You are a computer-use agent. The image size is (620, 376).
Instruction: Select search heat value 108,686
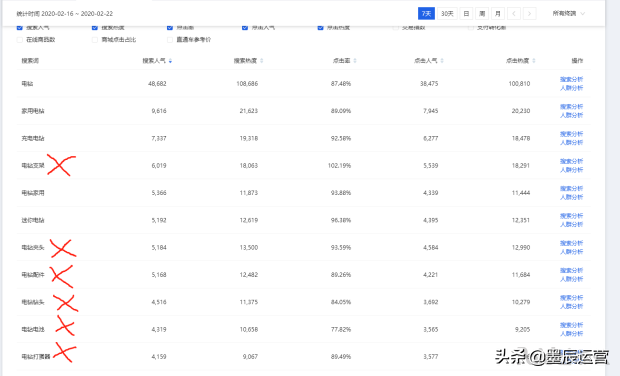coord(247,84)
